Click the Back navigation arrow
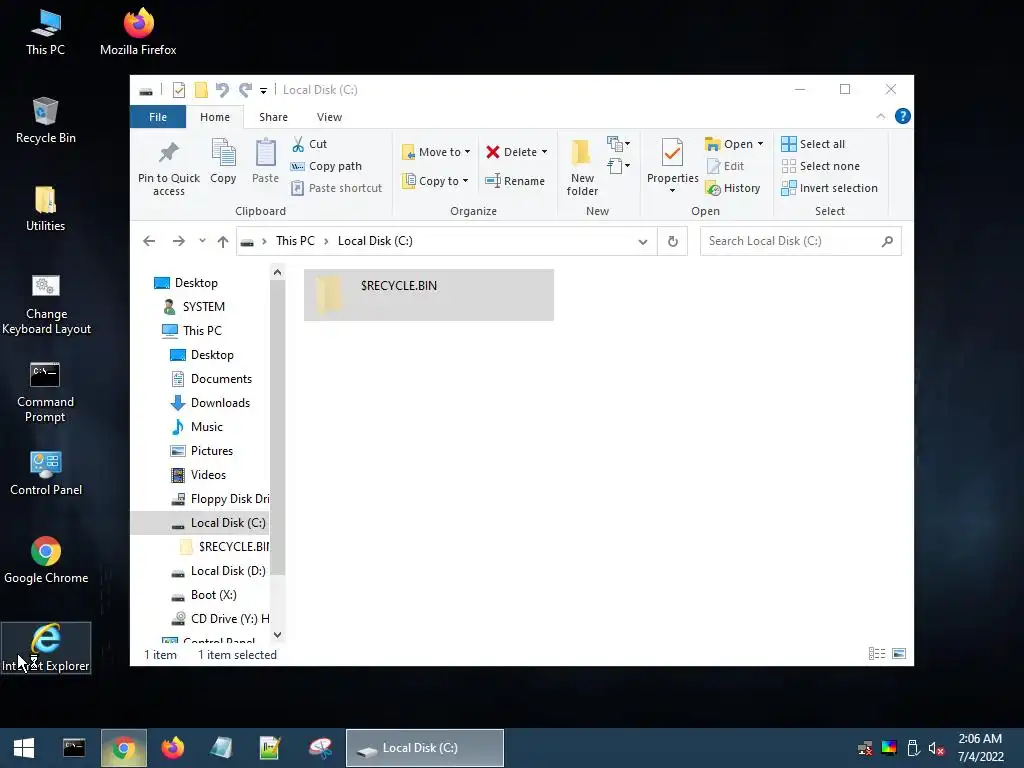 point(149,241)
